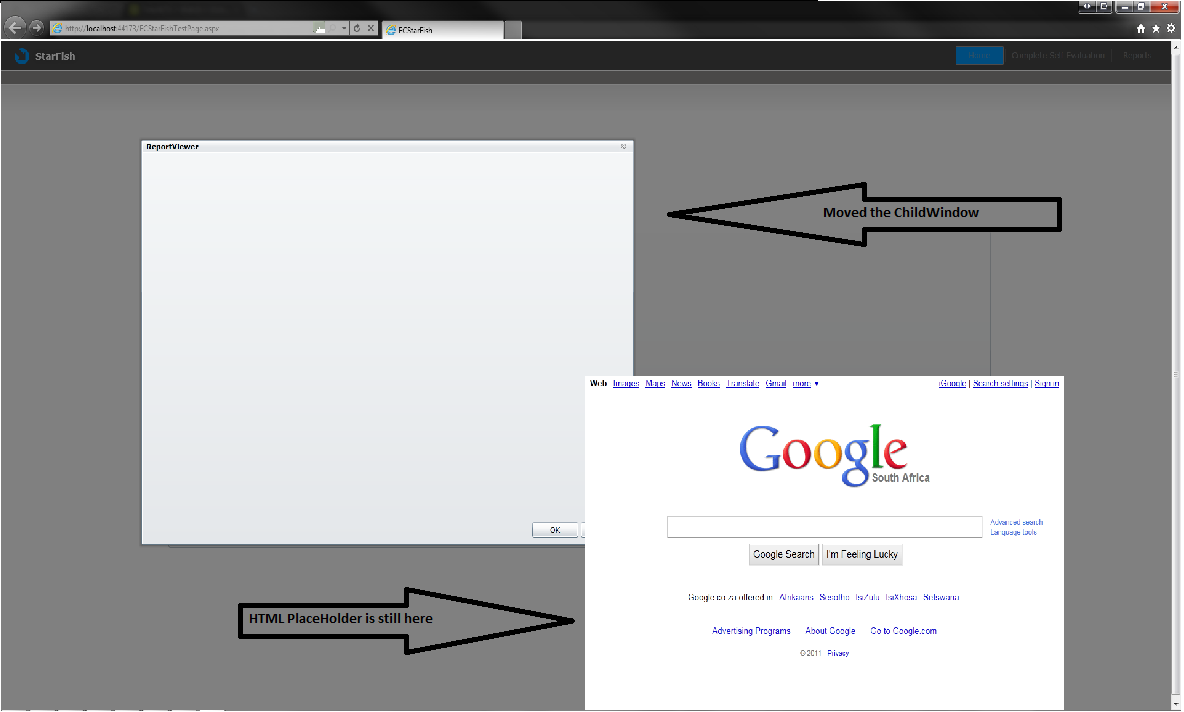The height and width of the screenshot is (712, 1184).
Task: Focus the Google search text box
Action: [825, 527]
